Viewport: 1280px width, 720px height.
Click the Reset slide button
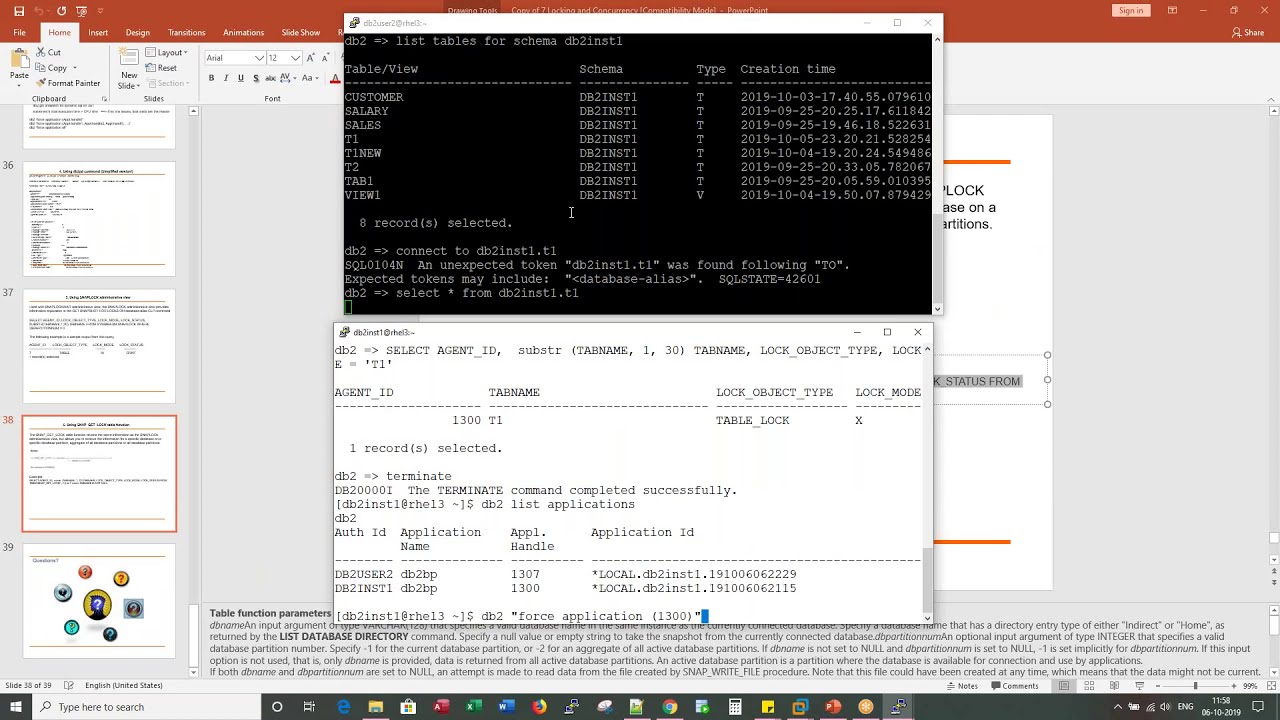[161, 67]
